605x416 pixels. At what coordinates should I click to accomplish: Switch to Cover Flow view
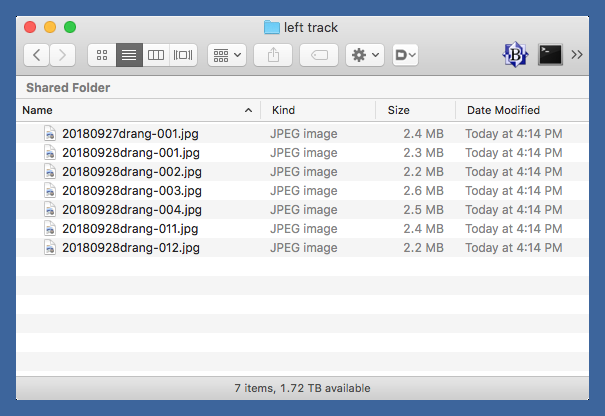(x=183, y=56)
